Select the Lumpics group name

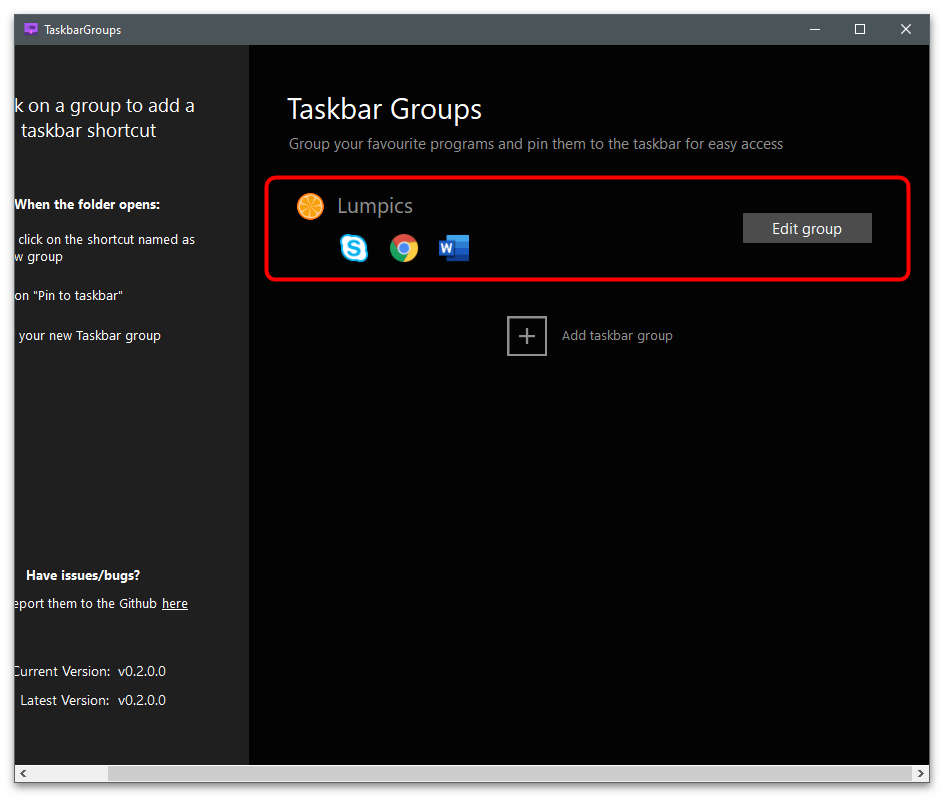pos(374,206)
